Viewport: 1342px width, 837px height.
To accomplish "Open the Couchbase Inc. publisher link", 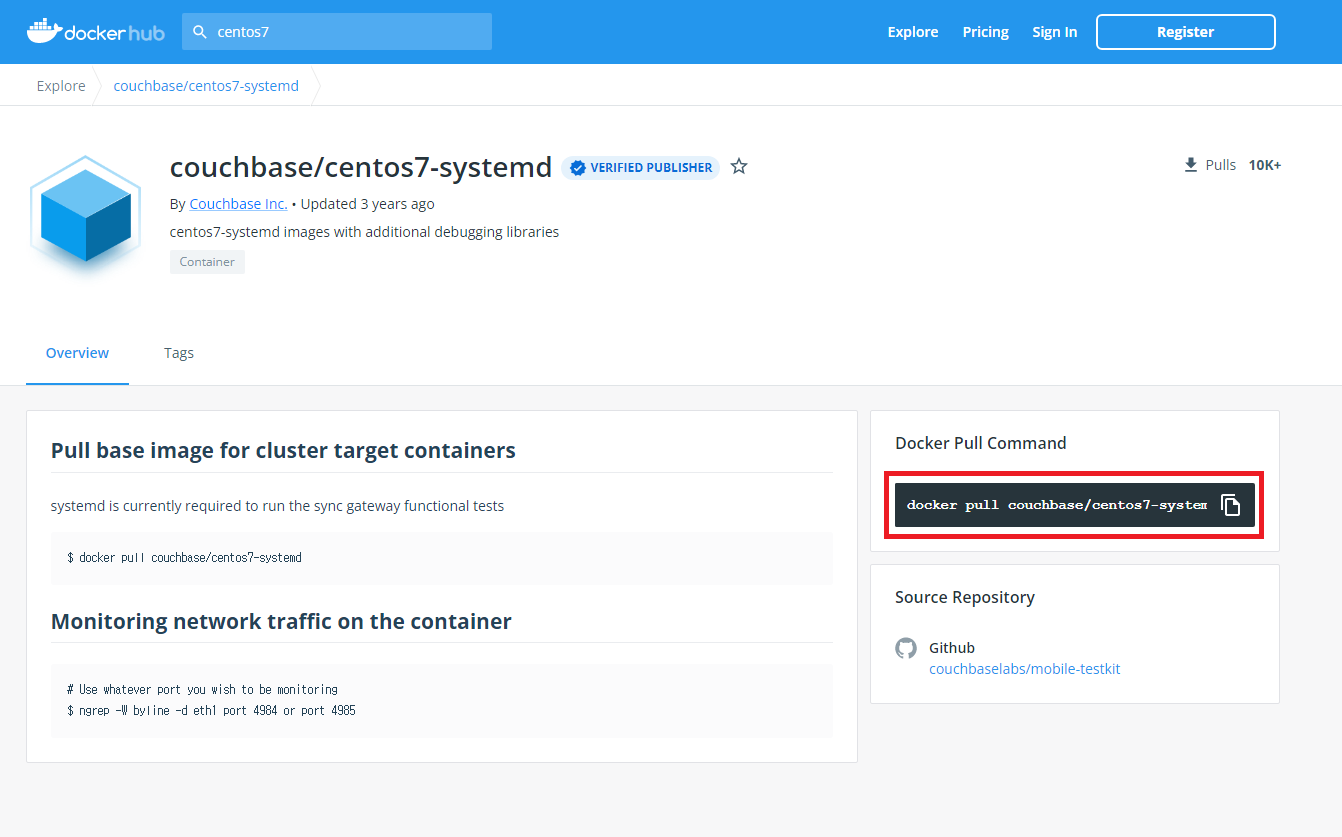I will [x=238, y=204].
